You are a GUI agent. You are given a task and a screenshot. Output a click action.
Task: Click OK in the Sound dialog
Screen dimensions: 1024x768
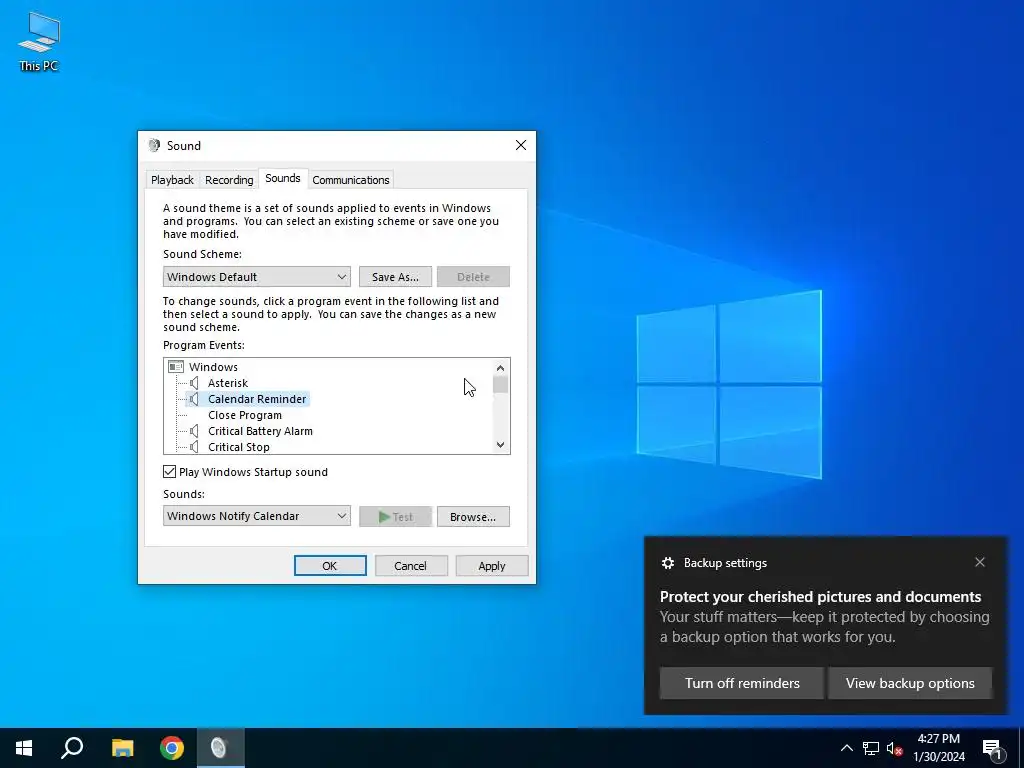click(330, 566)
